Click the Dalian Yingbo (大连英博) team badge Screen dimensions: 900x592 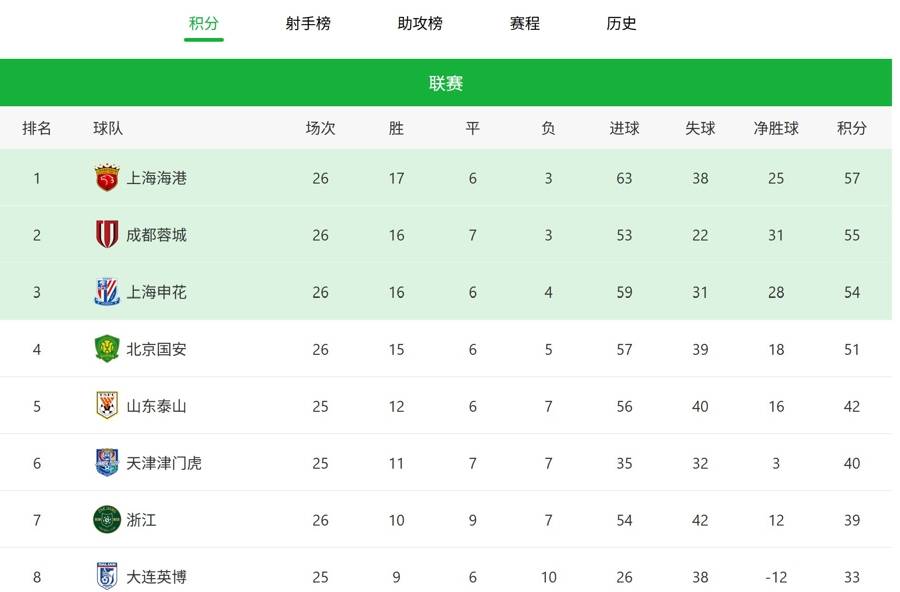[107, 576]
